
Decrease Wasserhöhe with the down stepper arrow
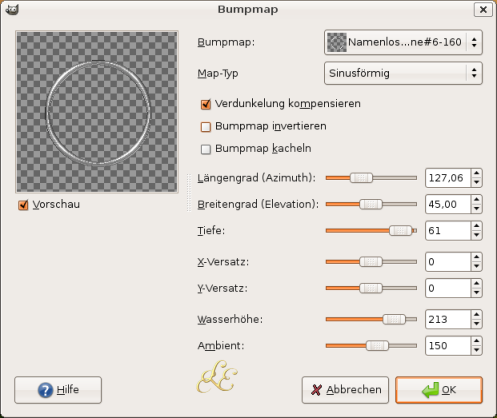(x=476, y=324)
